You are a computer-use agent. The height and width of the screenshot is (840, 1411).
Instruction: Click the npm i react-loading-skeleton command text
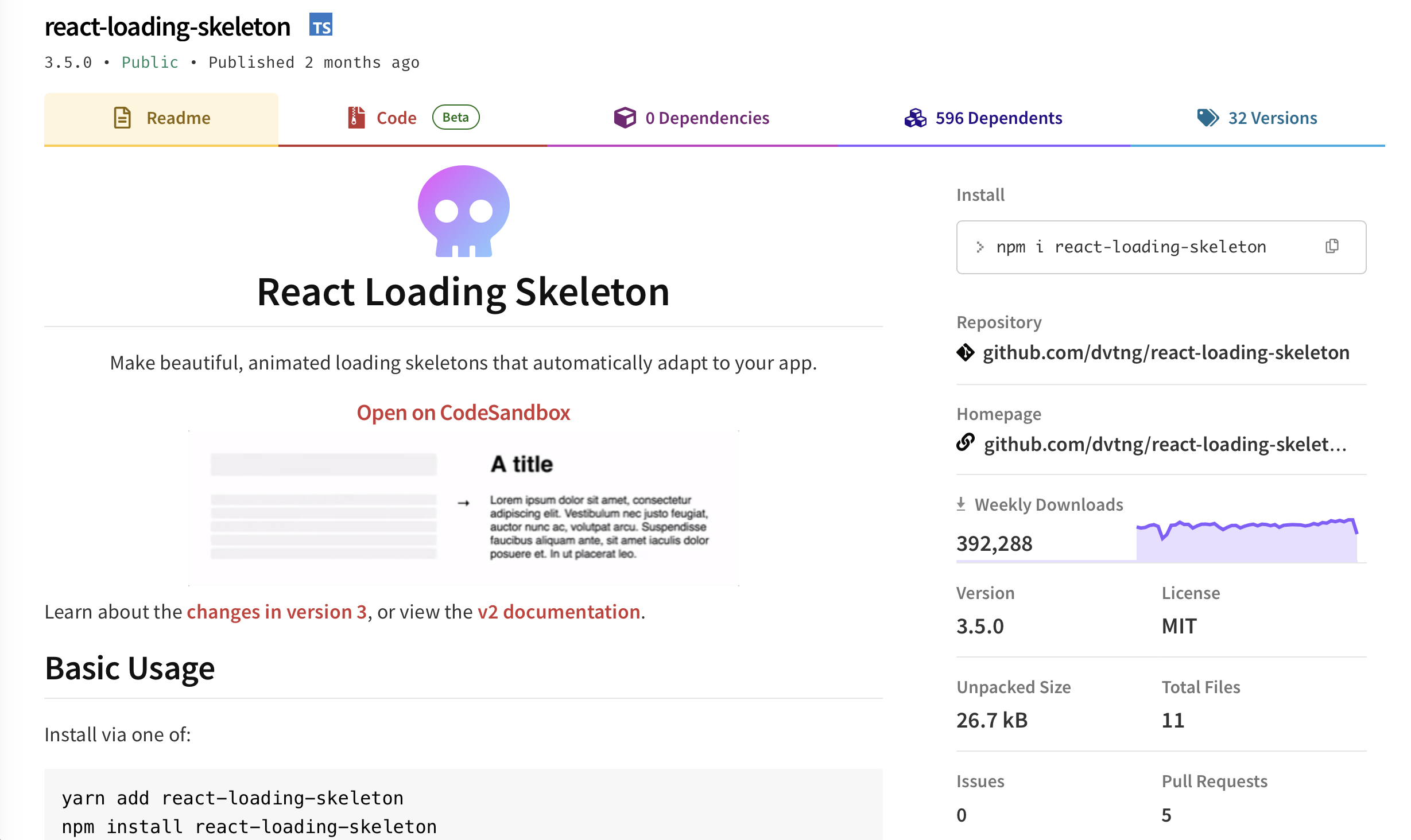[x=1131, y=247]
